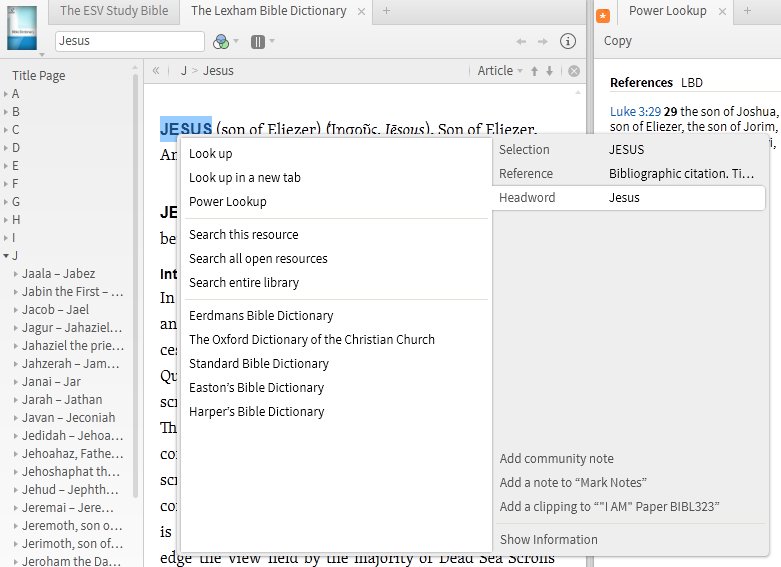This screenshot has height=567, width=781.
Task: Click the orange Power Lookup panel icon
Action: [x=603, y=16]
